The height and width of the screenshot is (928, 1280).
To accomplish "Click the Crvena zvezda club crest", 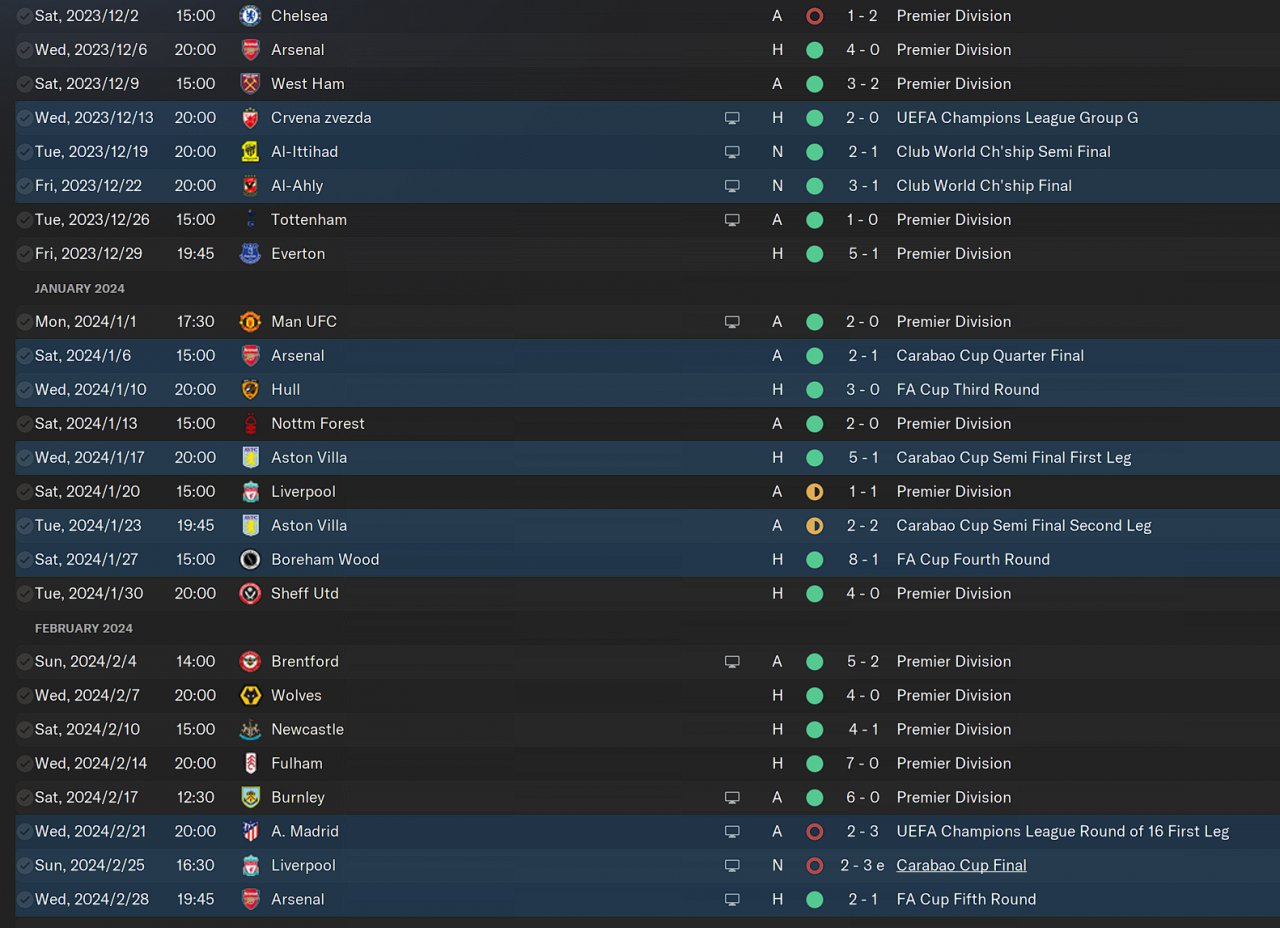I will (250, 118).
